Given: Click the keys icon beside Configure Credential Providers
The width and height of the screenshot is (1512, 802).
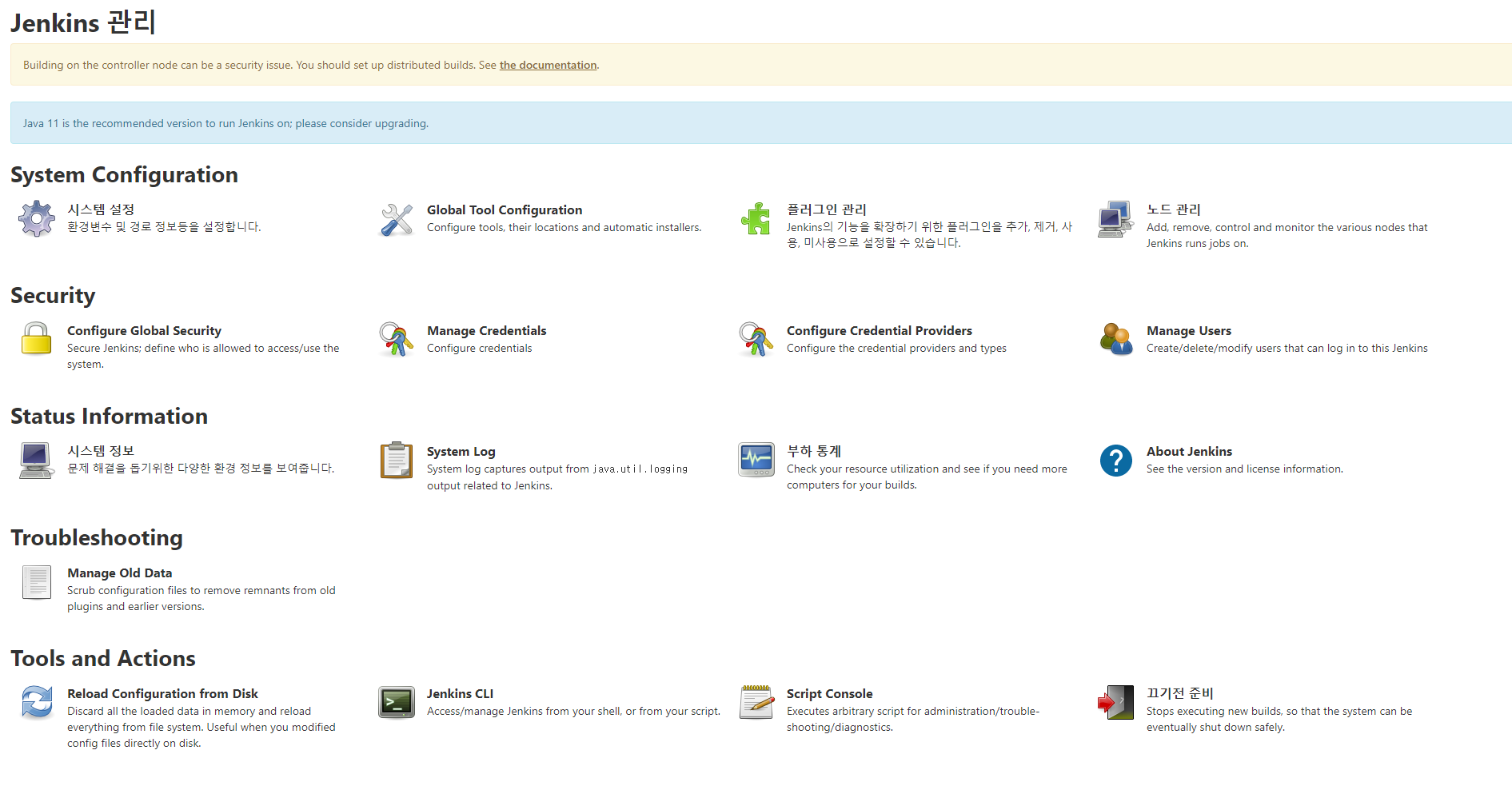Looking at the screenshot, I should (756, 339).
